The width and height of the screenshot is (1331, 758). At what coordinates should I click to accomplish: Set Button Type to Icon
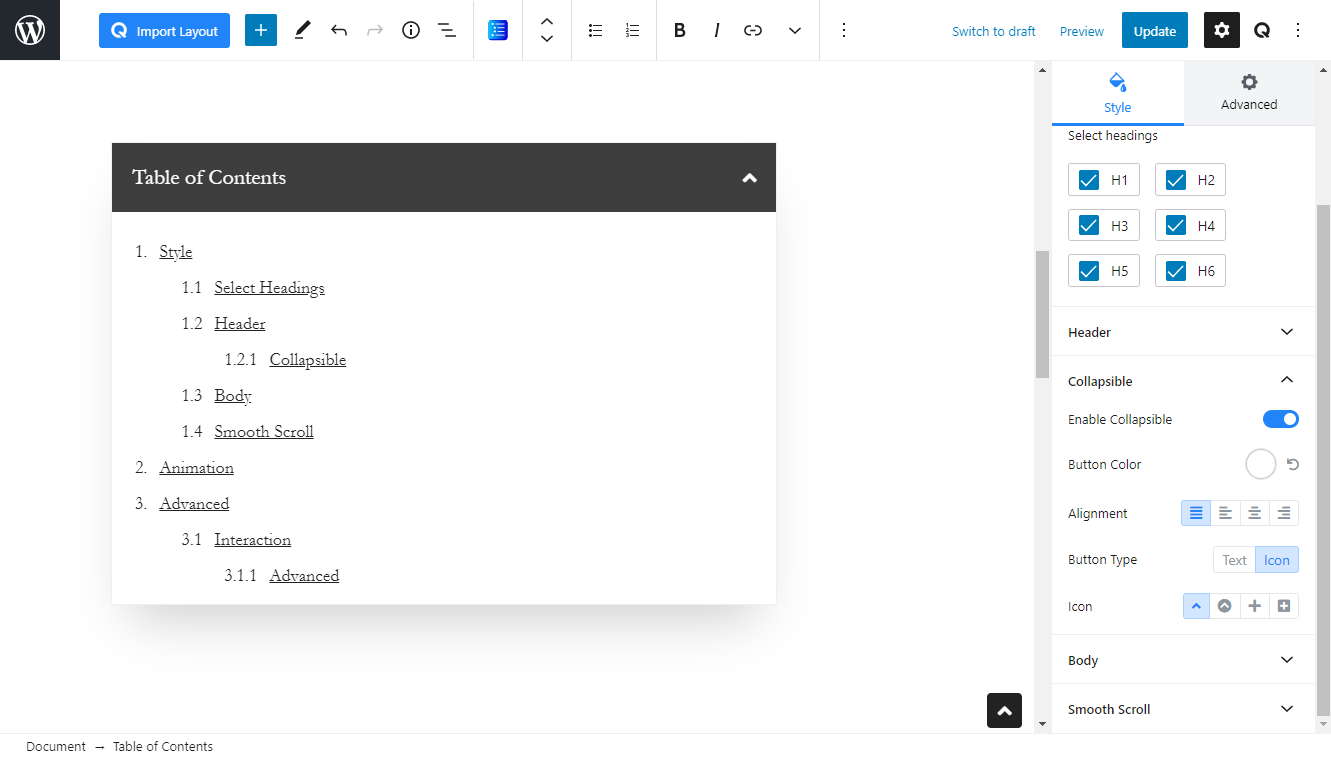point(1277,560)
